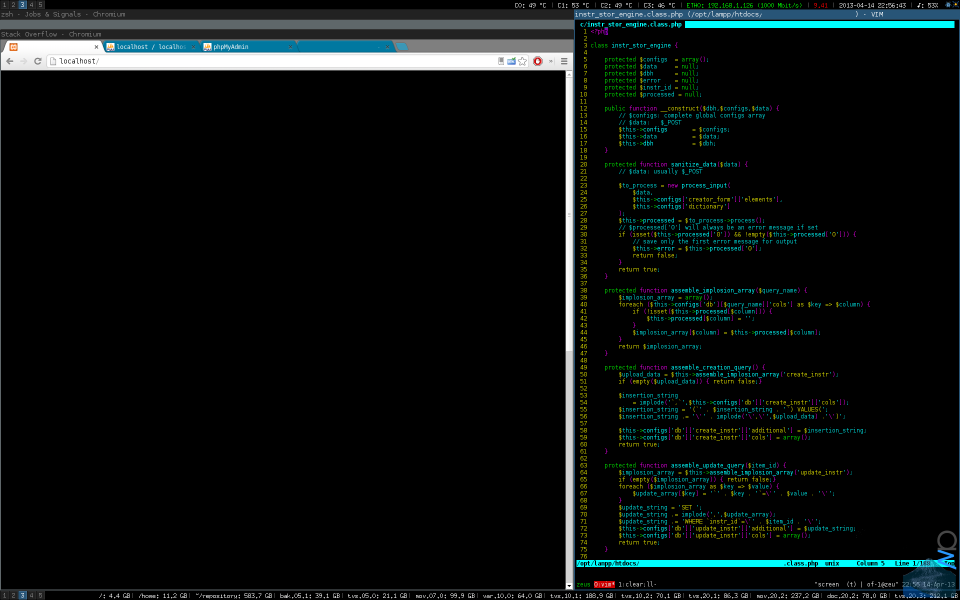The height and width of the screenshot is (600, 960).
Task: Click the 'class instr_stor_engine {' line
Action: tap(634, 45)
